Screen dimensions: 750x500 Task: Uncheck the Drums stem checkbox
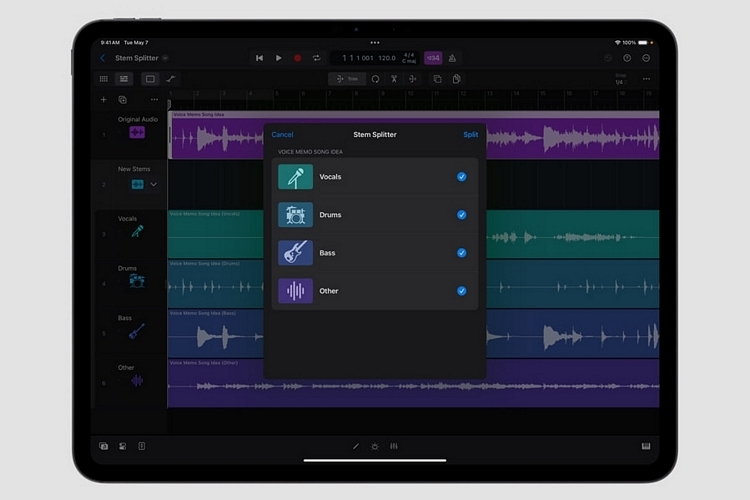pyautogui.click(x=461, y=215)
